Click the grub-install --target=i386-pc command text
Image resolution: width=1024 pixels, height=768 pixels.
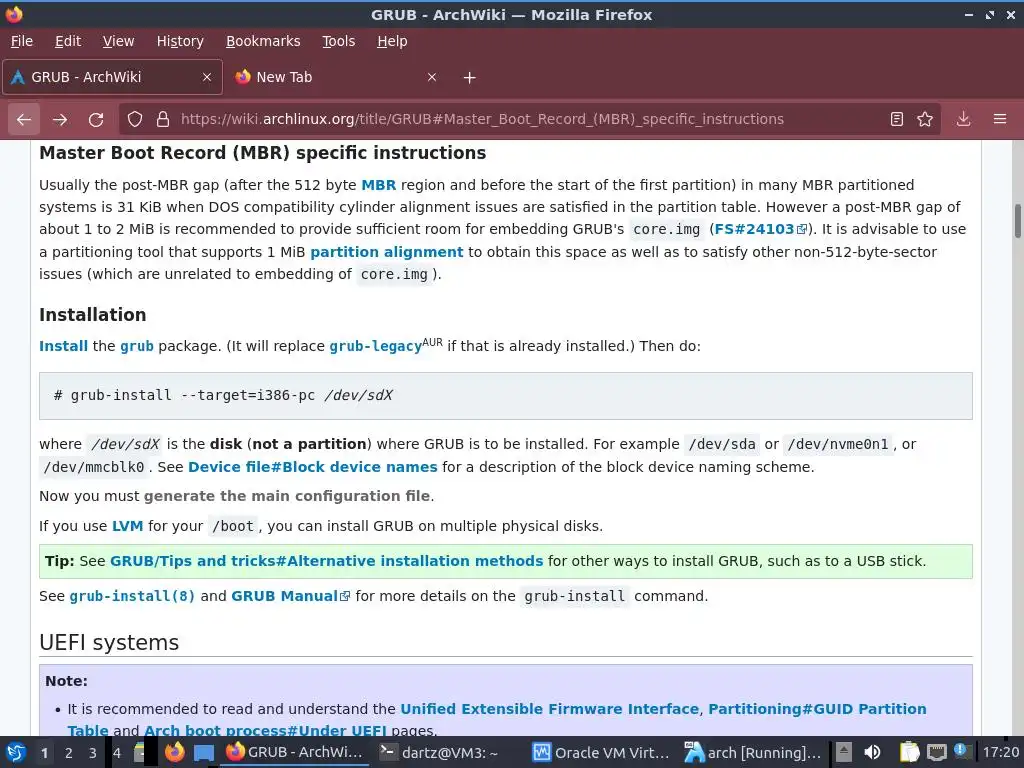point(223,396)
